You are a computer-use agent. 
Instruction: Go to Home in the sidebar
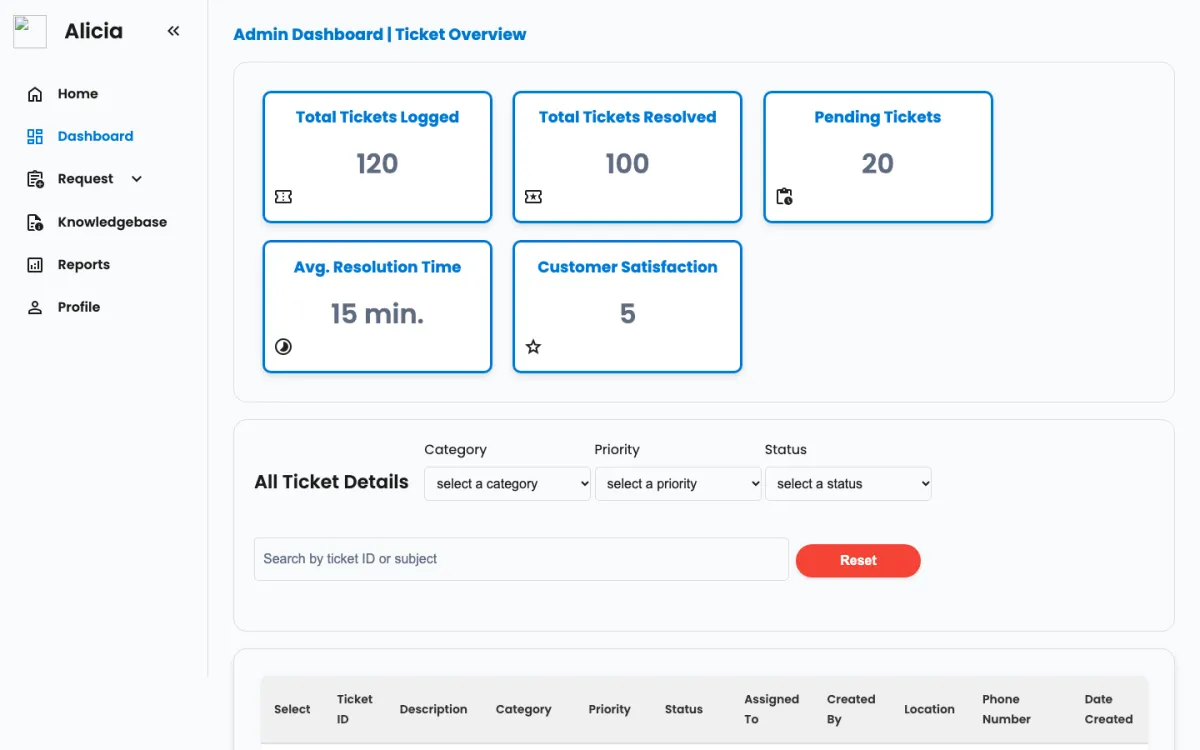point(78,94)
